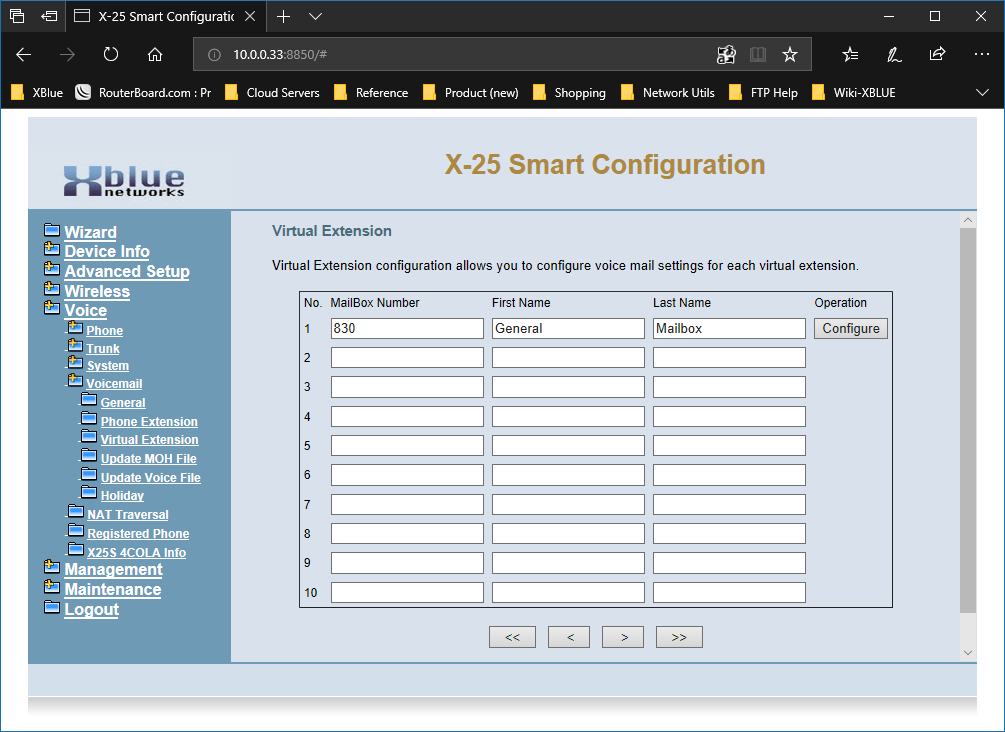Click the MailBox Number field in row 2

click(407, 357)
